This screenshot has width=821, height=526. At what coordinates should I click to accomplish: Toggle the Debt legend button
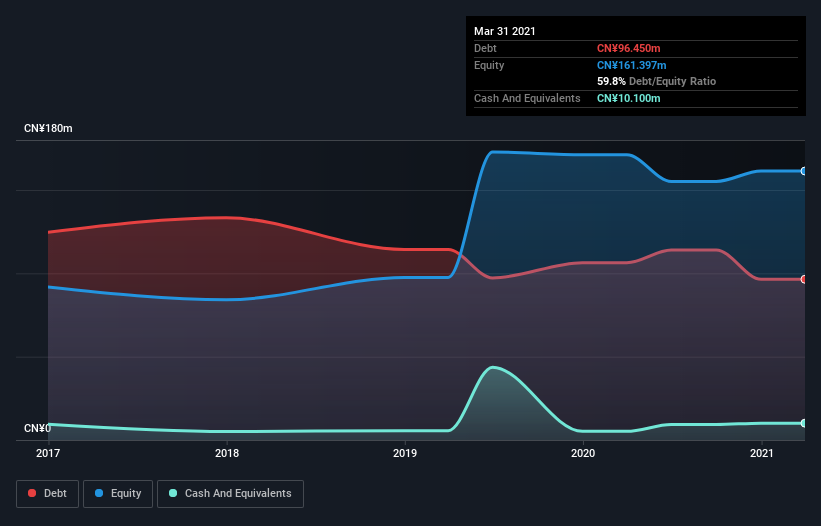[x=48, y=494]
